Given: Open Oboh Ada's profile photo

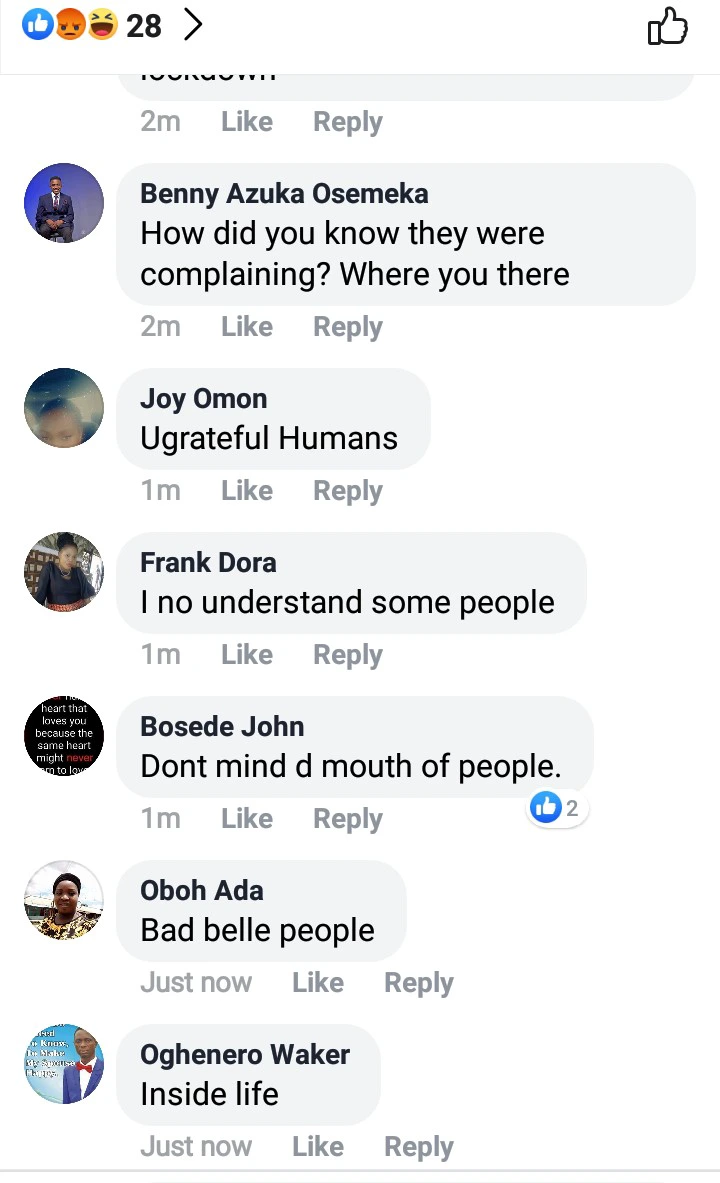Looking at the screenshot, I should tap(64, 900).
